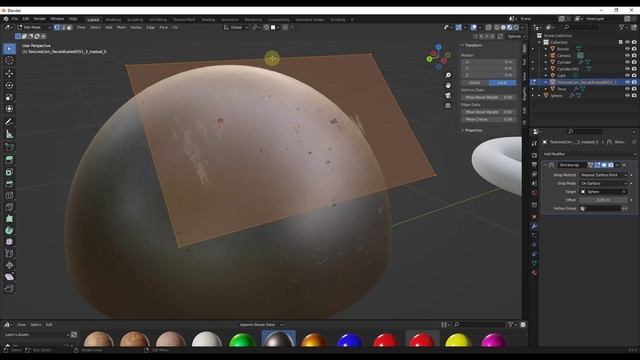
Task: Select the Add Cube tool
Action: (x=9, y=147)
